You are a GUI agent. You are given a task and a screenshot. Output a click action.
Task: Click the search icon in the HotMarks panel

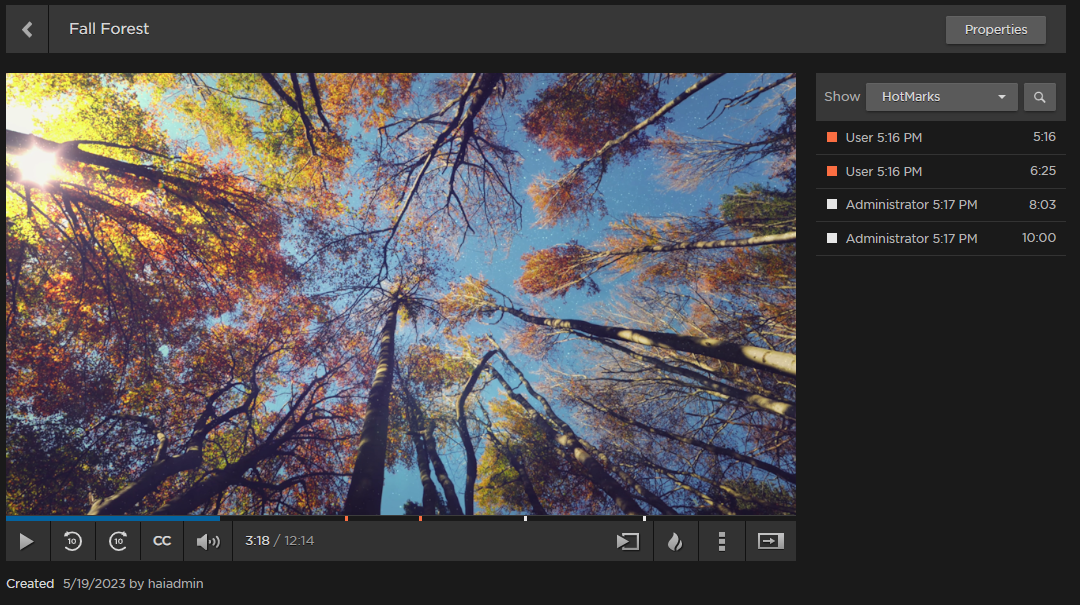(x=1040, y=97)
